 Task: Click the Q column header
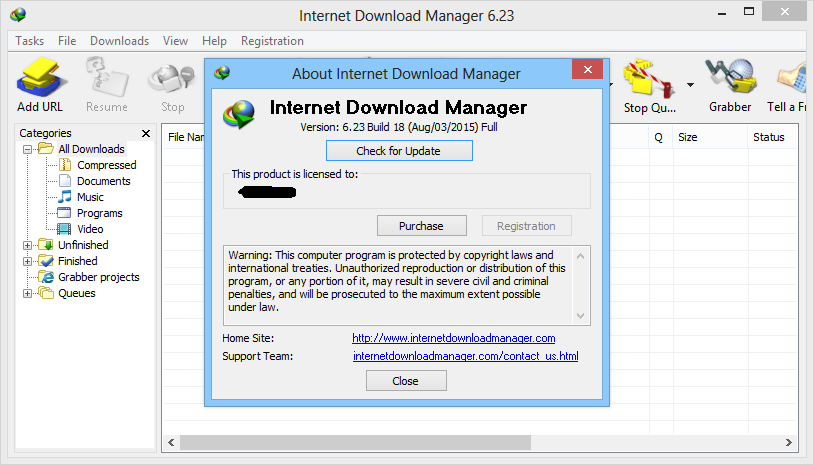[x=660, y=138]
